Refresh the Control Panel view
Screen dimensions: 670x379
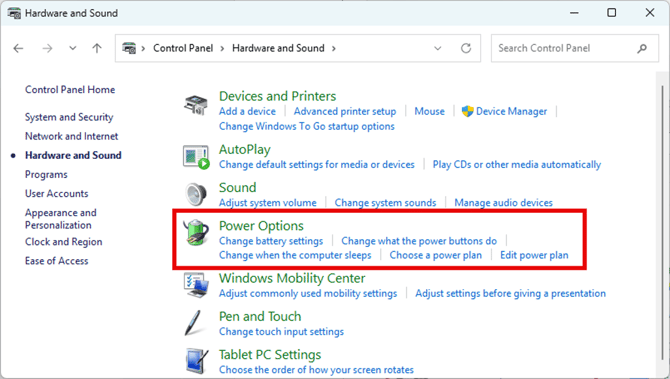[x=466, y=48]
